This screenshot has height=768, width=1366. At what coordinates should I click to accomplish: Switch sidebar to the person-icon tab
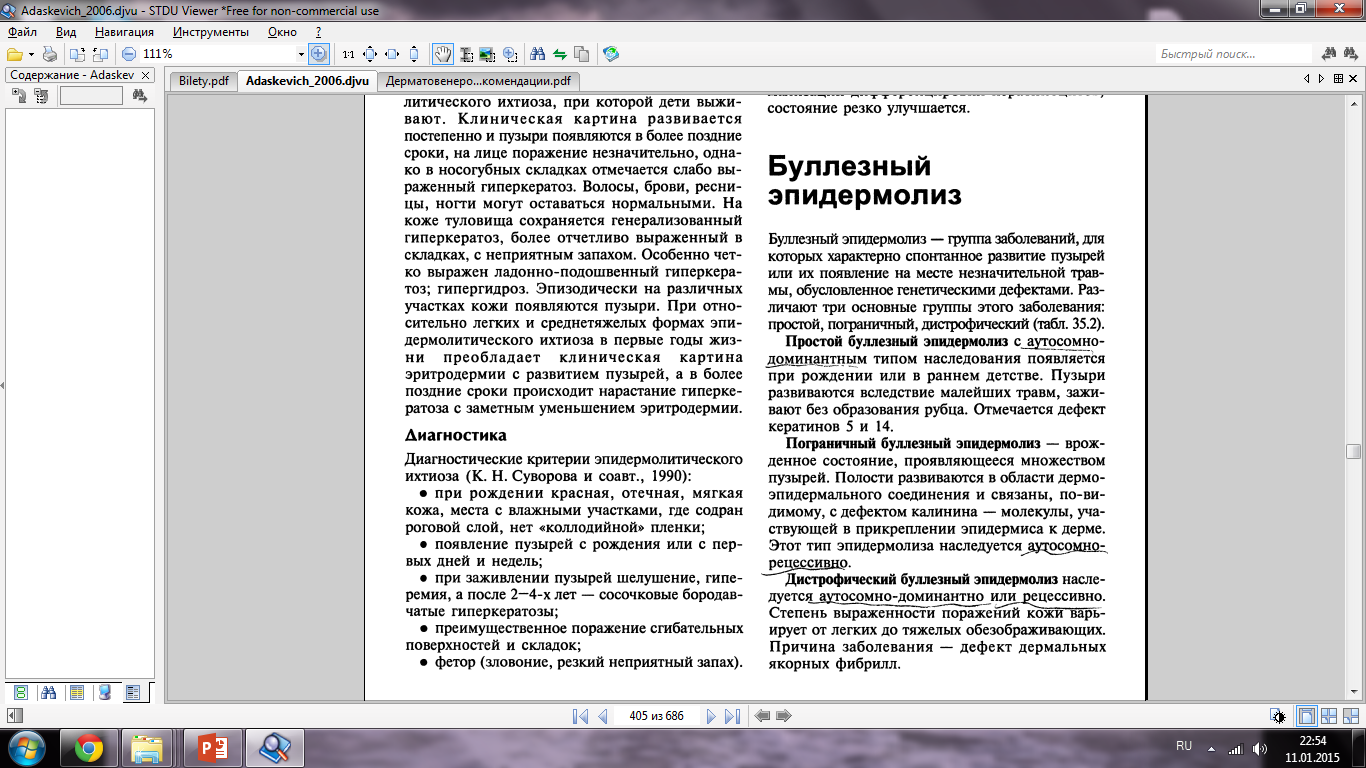[x=104, y=692]
